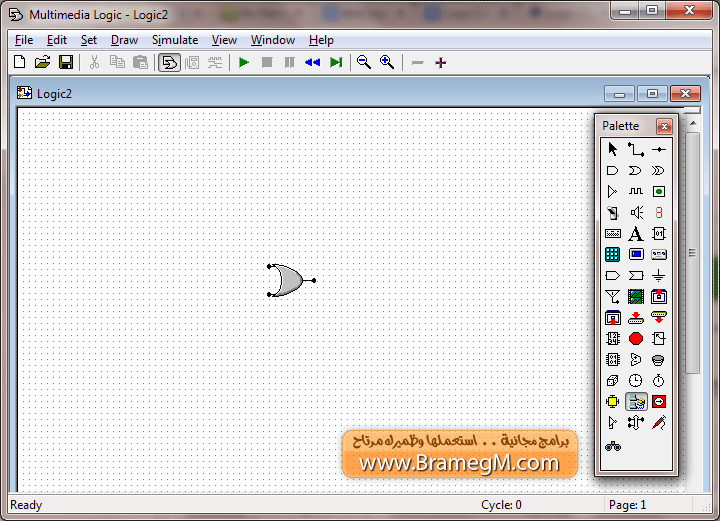The width and height of the screenshot is (720, 521).
Task: Select the wire drawing tool
Action: coord(636,150)
